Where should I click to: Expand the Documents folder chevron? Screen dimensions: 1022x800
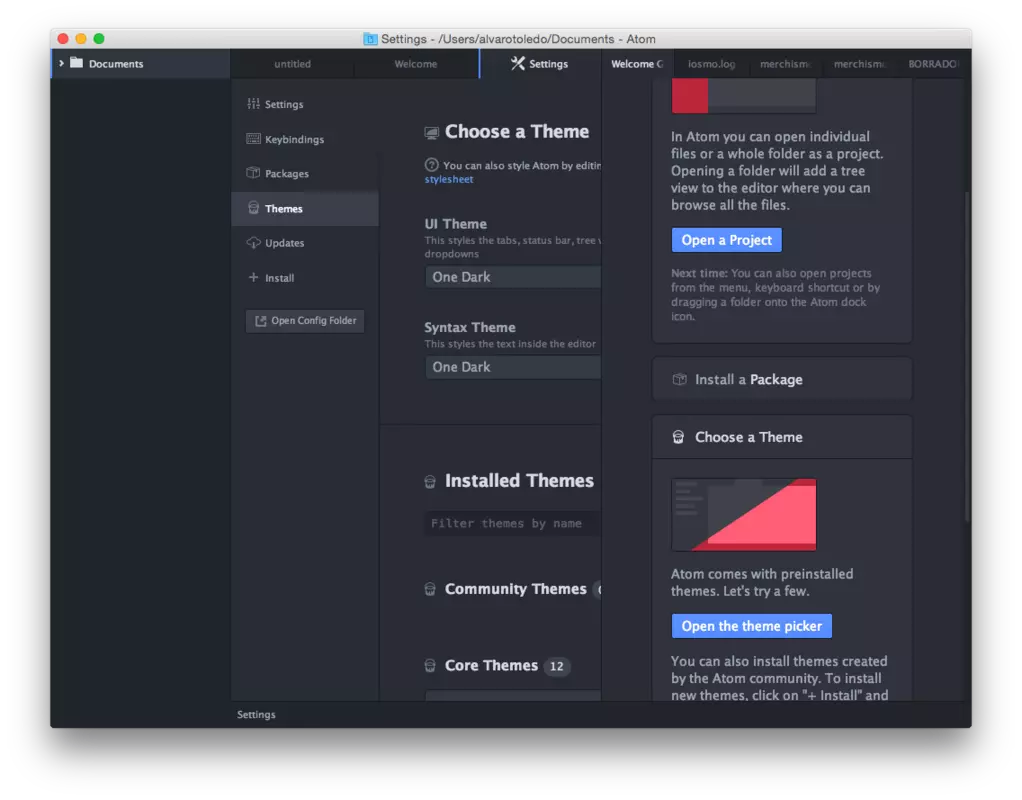[x=61, y=63]
